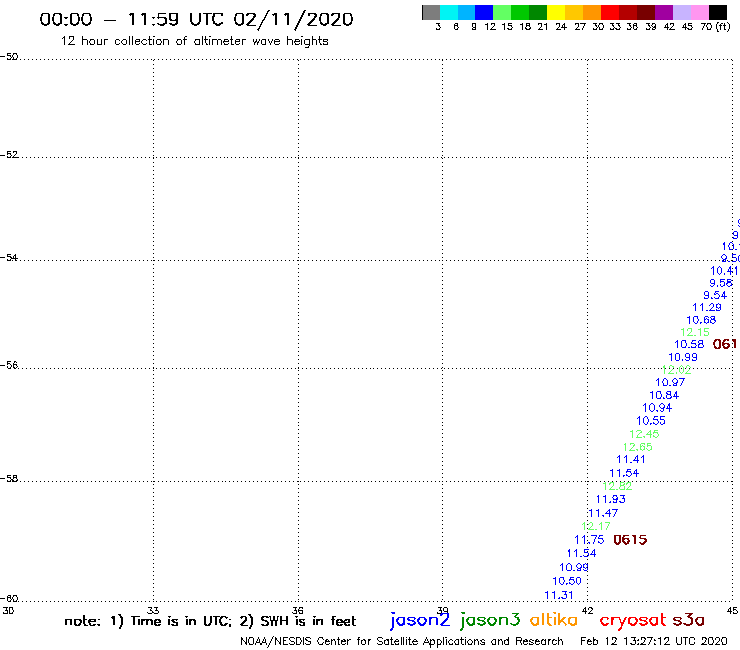Click the latitude axis label -60
Image resolution: width=740 pixels, height=650 pixels.
coord(9,599)
